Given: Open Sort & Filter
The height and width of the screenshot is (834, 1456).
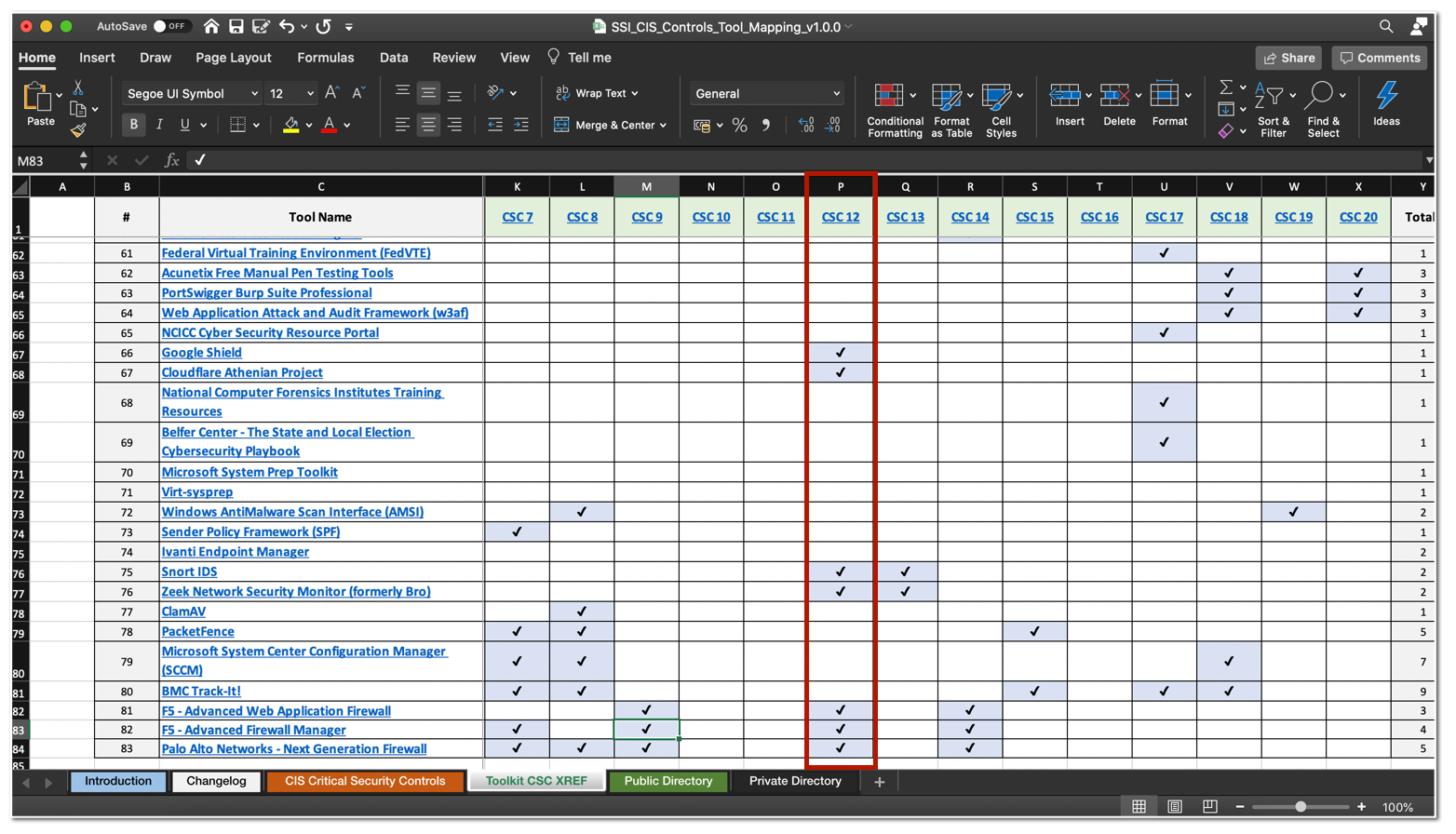Looking at the screenshot, I should click(1273, 110).
